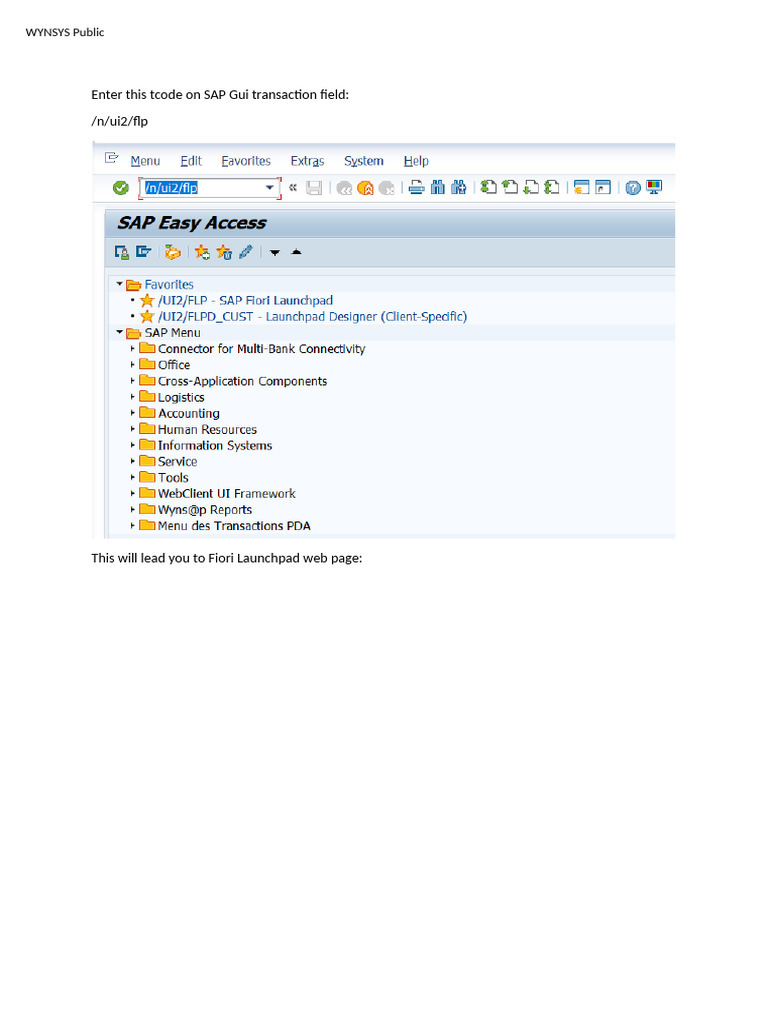This screenshot has width=768, height=1024.
Task: Expand the Logistics folder
Action: tap(133, 397)
